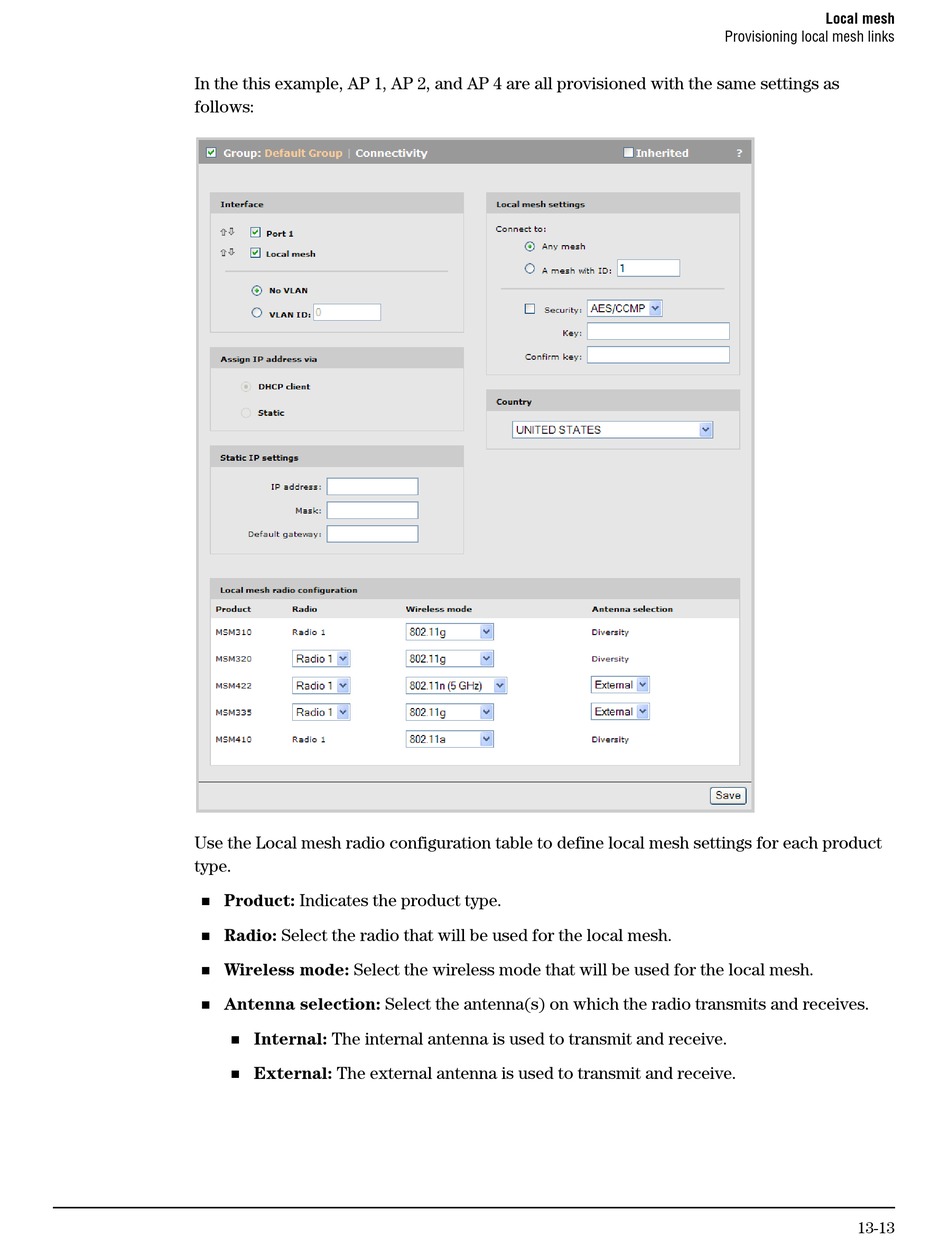Enable the Security checkbox

point(530,309)
